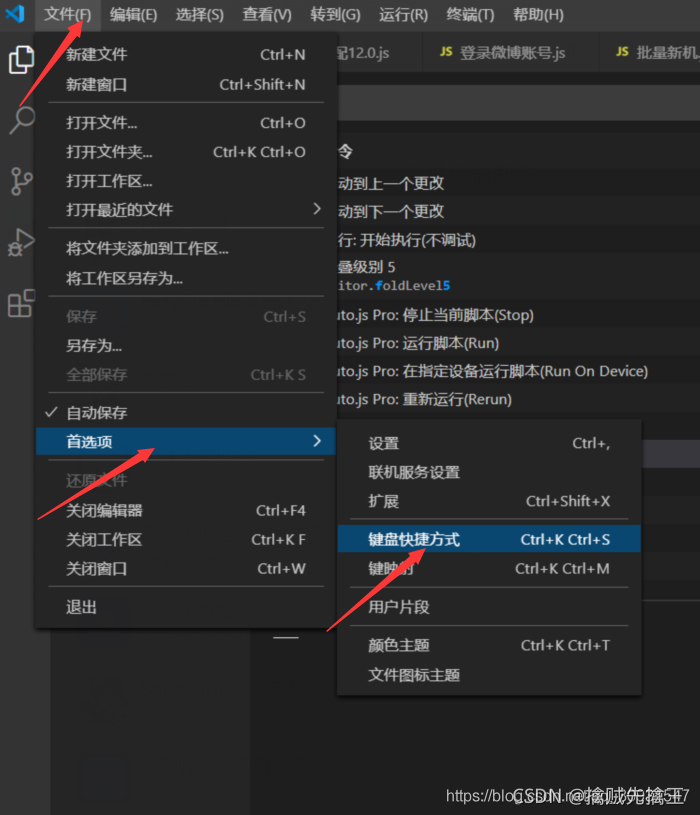Click JS icon of 登录微博账号.js tab

tap(446, 51)
